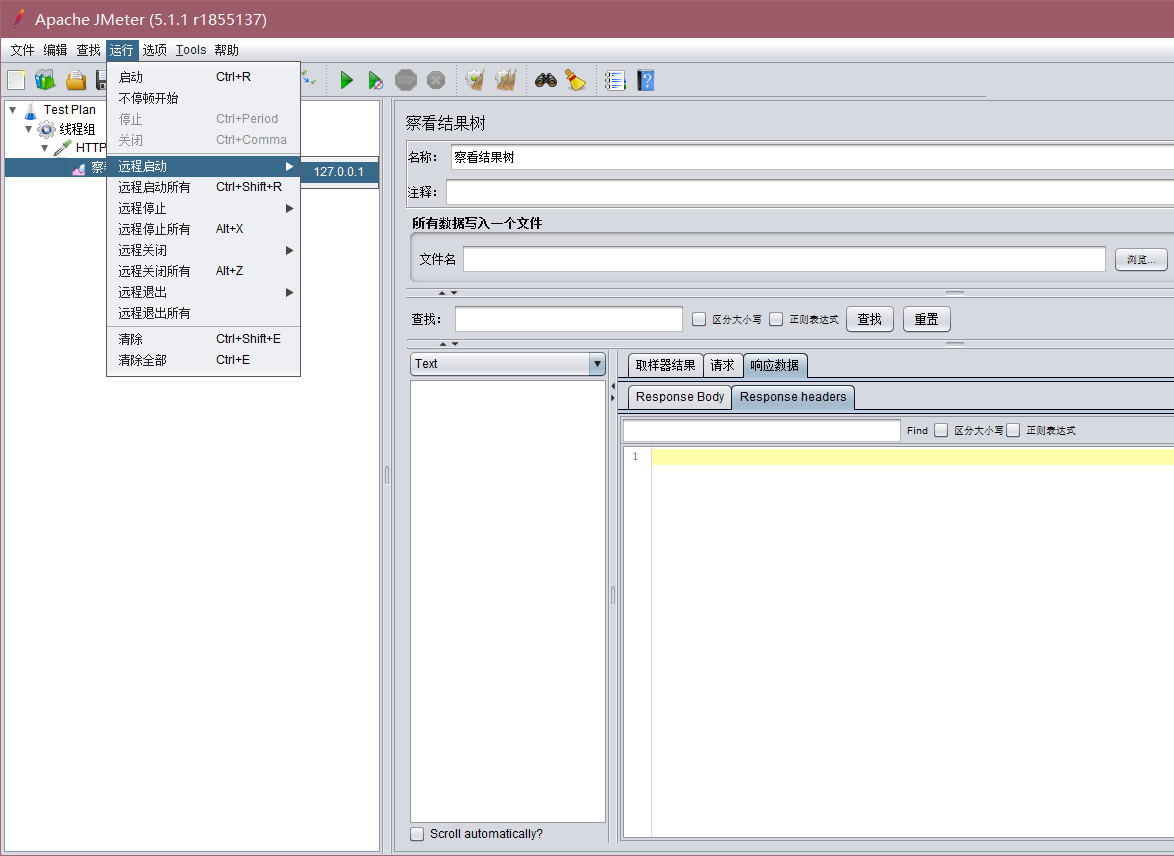The width and height of the screenshot is (1174, 856).
Task: Switch to the 请求 tab
Action: tap(723, 365)
